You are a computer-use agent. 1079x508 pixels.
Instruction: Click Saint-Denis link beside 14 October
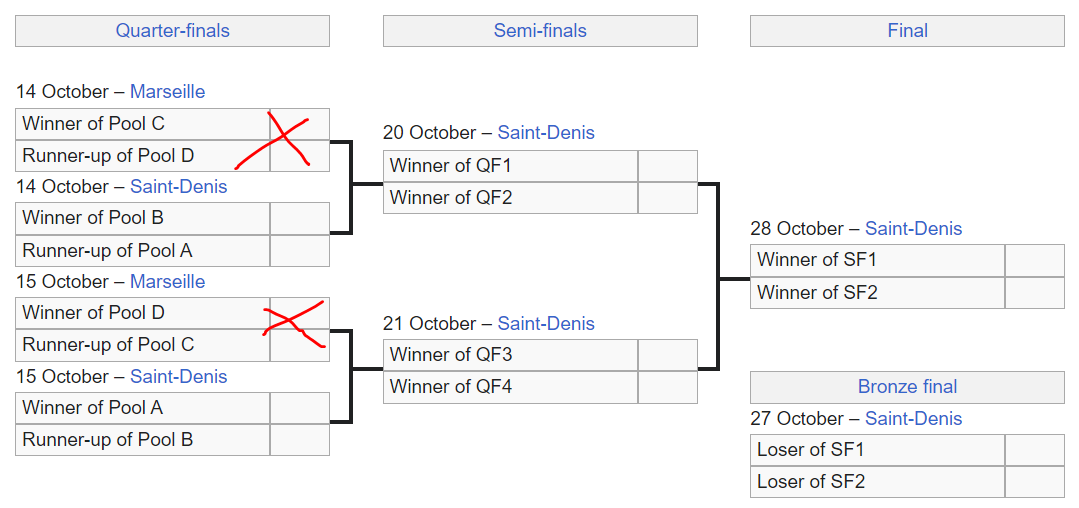[178, 187]
